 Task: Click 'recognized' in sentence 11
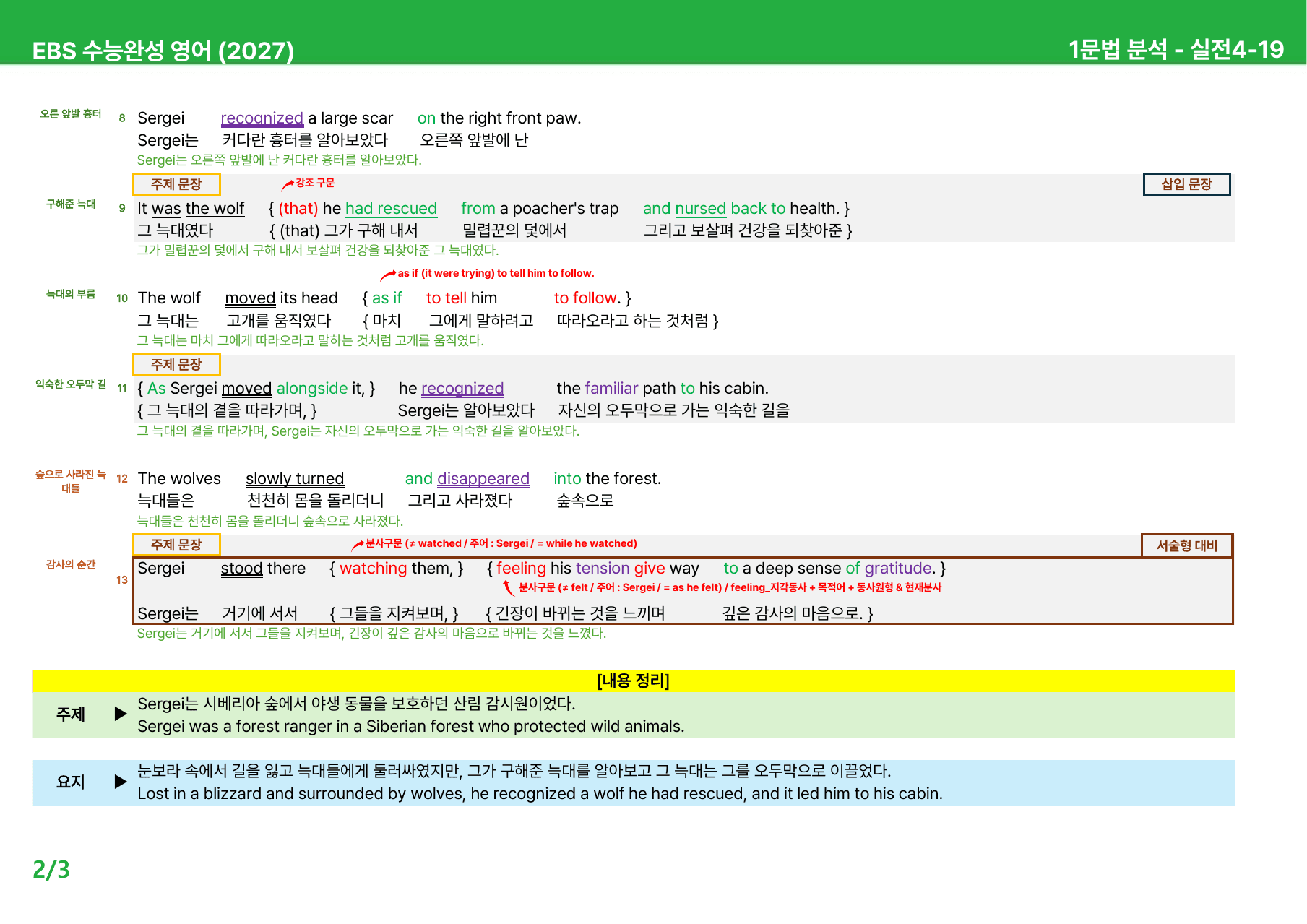pyautogui.click(x=462, y=388)
